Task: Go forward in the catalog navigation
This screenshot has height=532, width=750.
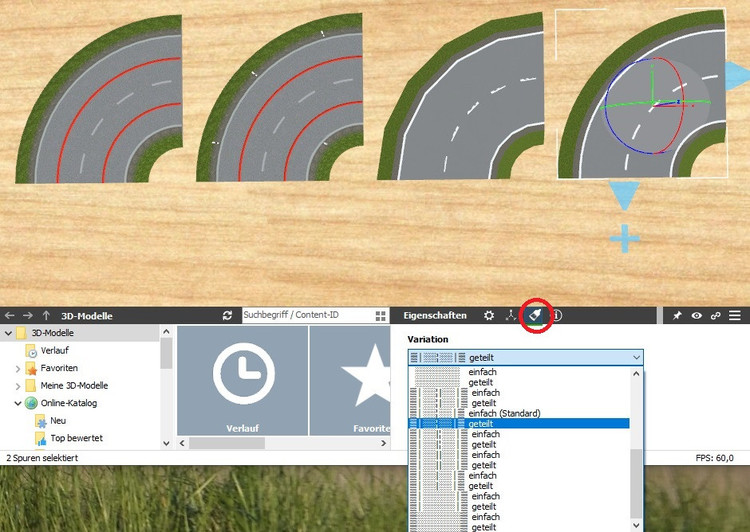Action: tap(28, 316)
